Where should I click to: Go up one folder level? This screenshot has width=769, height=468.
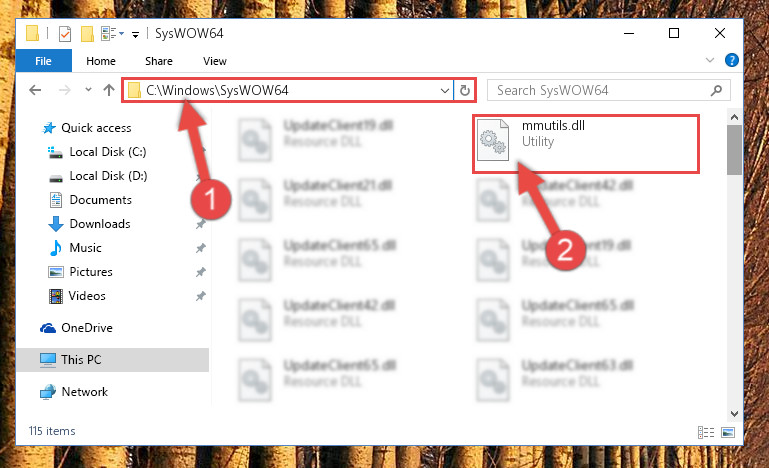(109, 90)
